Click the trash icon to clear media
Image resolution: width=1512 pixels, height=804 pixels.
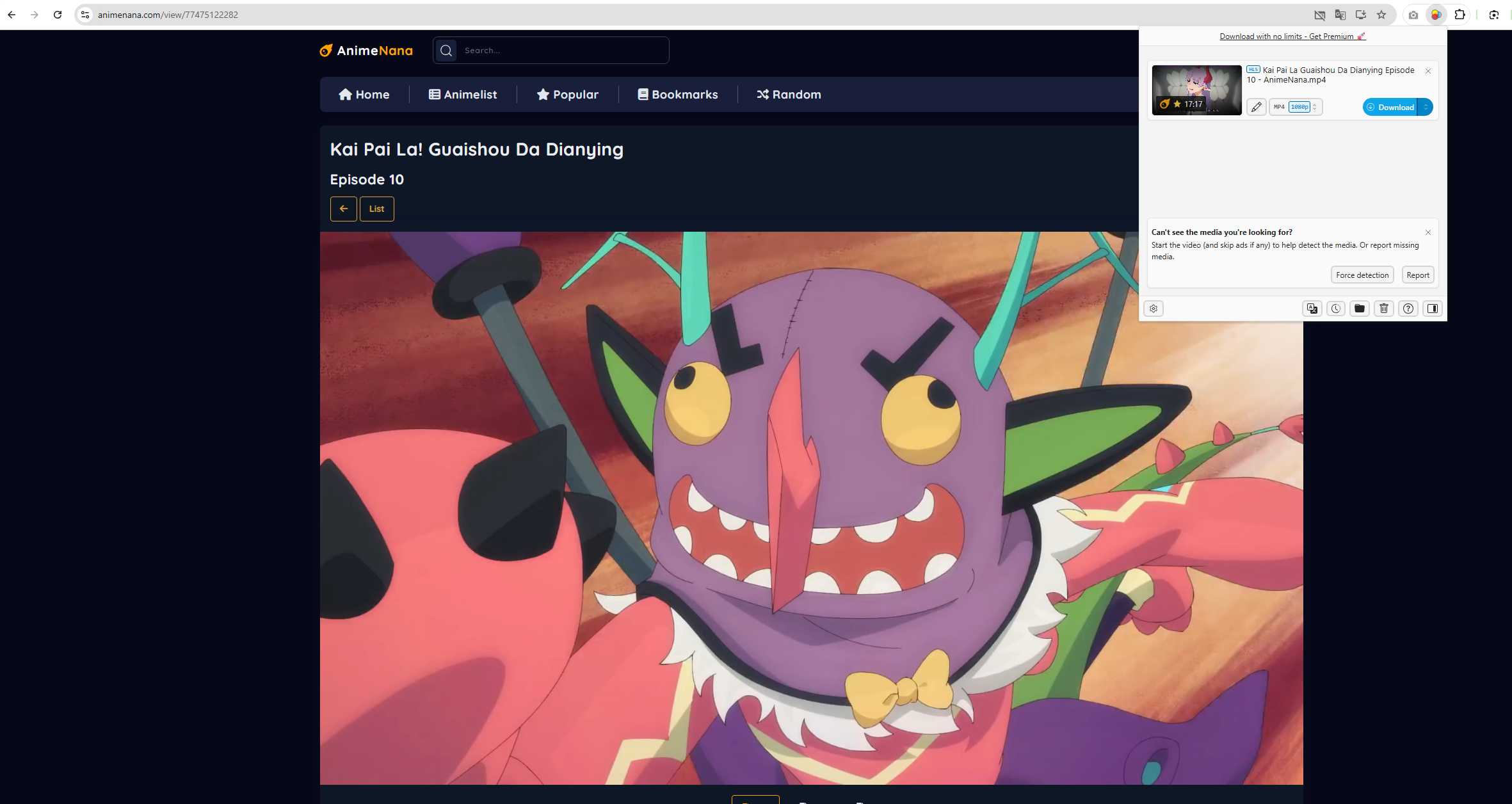[x=1384, y=309]
